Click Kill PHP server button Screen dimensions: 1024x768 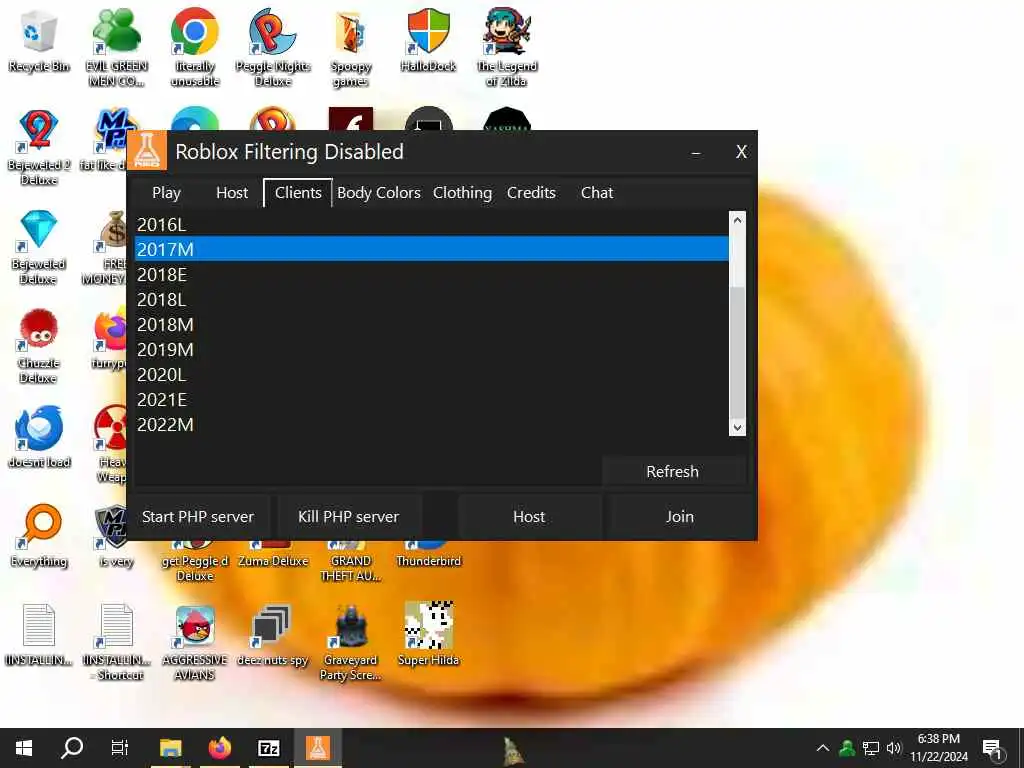click(349, 517)
